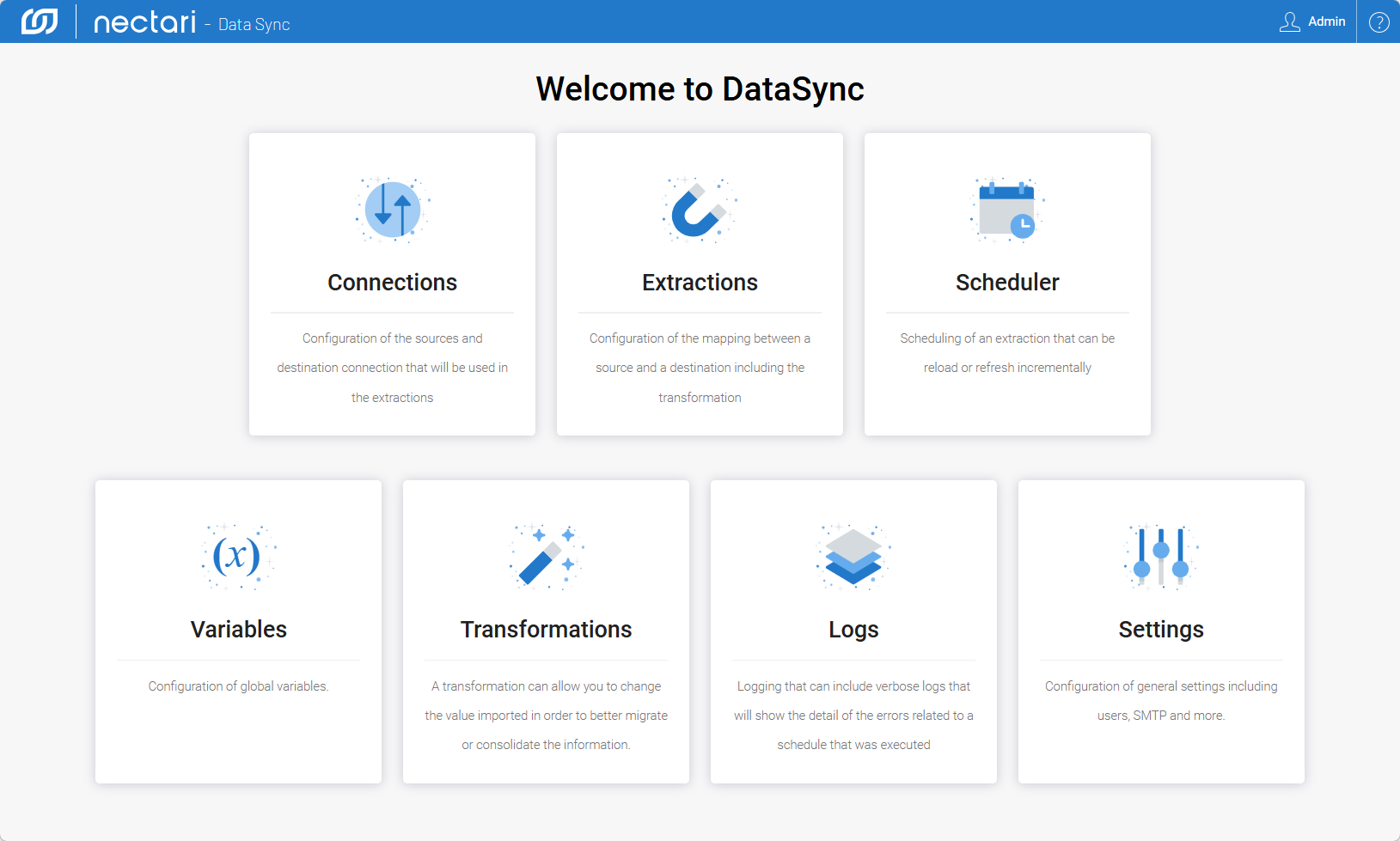Open the Transformations magic wand icon
The width and height of the screenshot is (1400, 841).
pyautogui.click(x=546, y=557)
